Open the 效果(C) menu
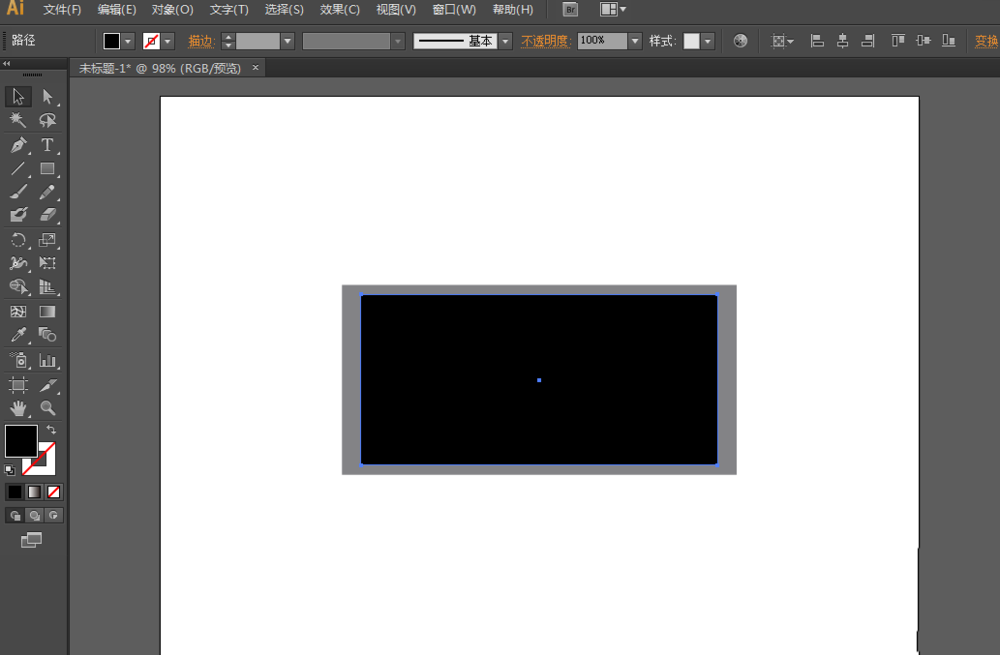Image resolution: width=1000 pixels, height=655 pixels. 339,10
